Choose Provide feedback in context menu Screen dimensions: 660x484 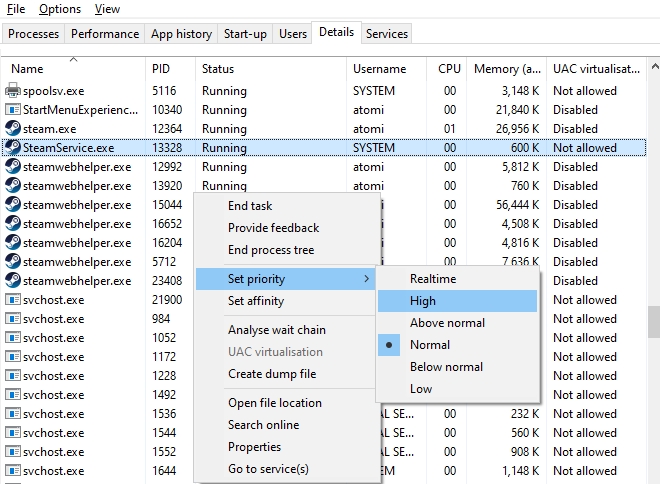pos(285,228)
